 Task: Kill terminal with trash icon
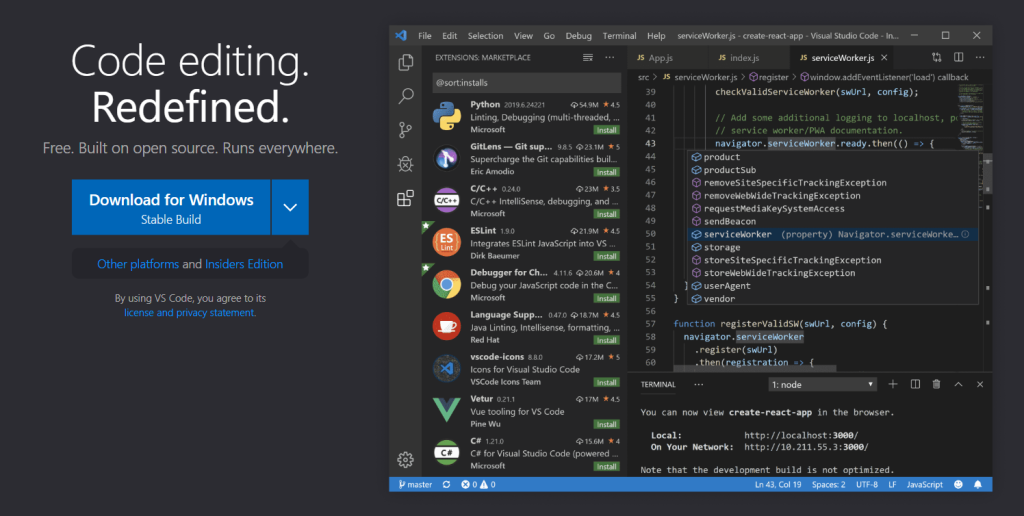tap(936, 384)
